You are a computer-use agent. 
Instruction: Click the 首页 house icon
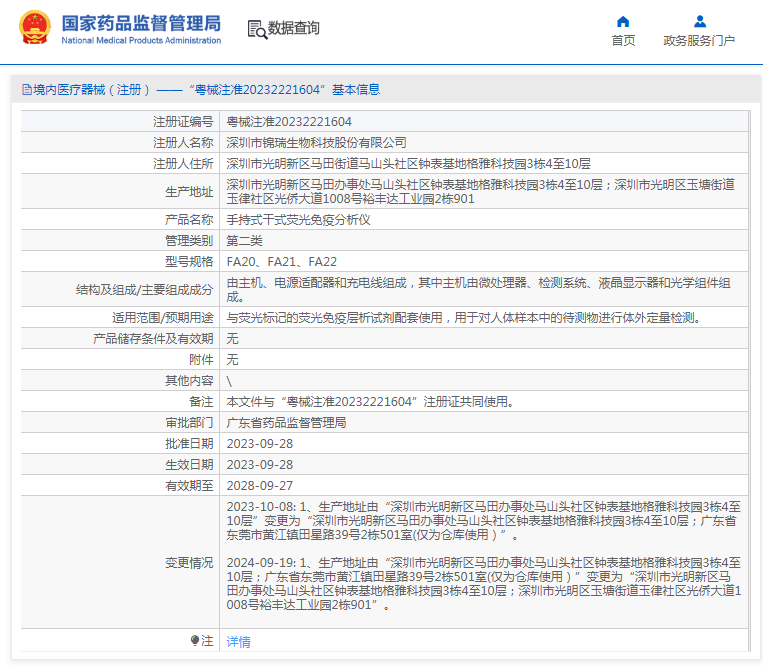[x=623, y=21]
